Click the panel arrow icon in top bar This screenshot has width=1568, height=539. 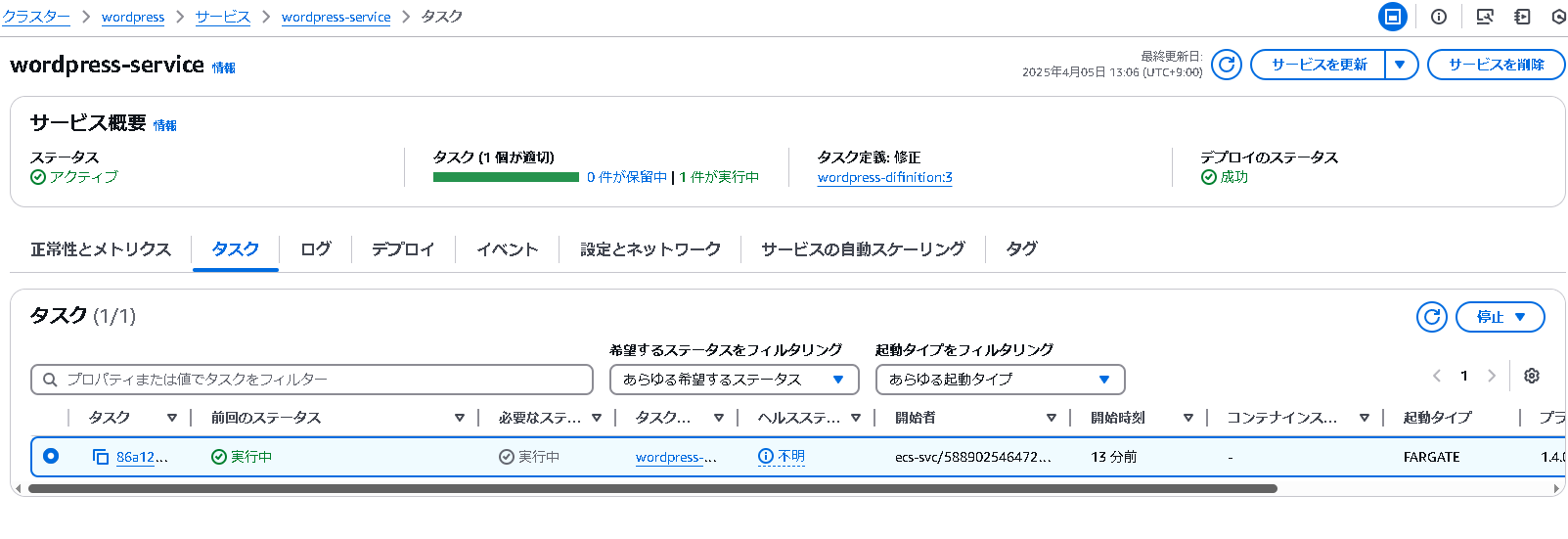1522,17
